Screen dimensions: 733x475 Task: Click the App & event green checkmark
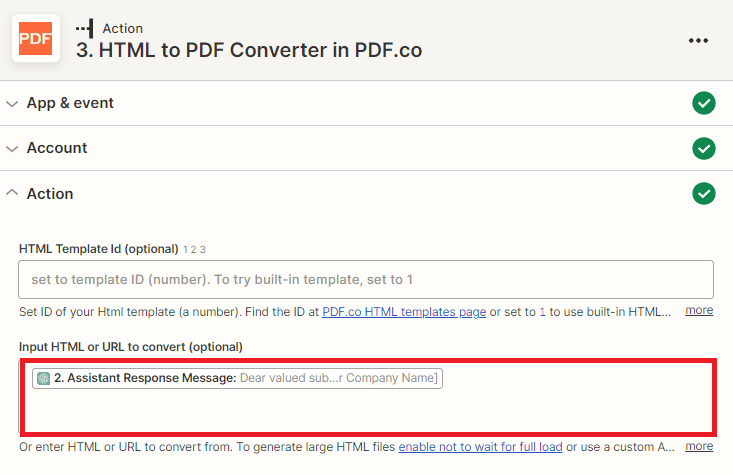pyautogui.click(x=704, y=103)
